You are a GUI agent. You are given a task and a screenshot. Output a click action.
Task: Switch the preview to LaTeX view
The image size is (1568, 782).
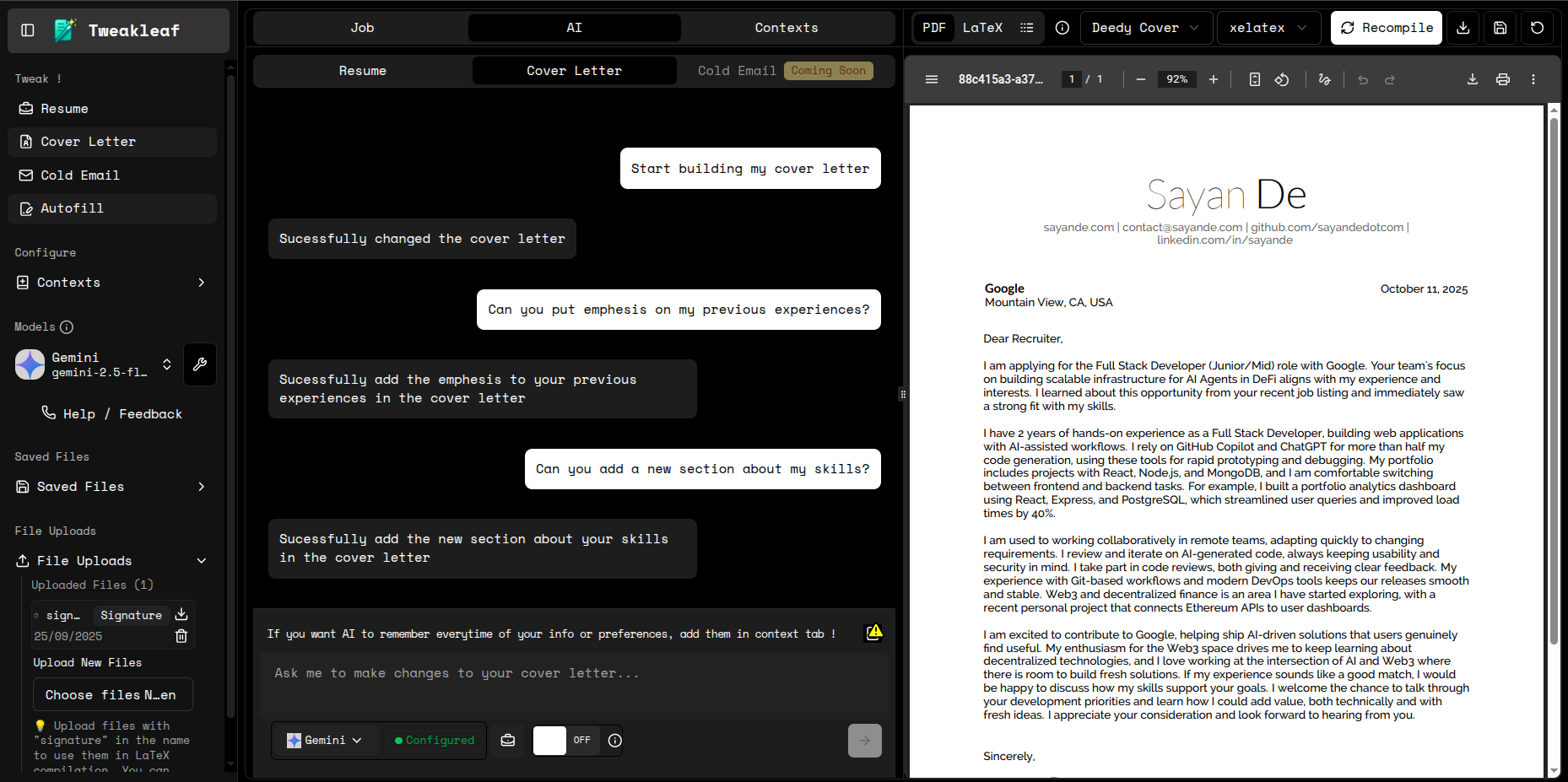(x=982, y=28)
